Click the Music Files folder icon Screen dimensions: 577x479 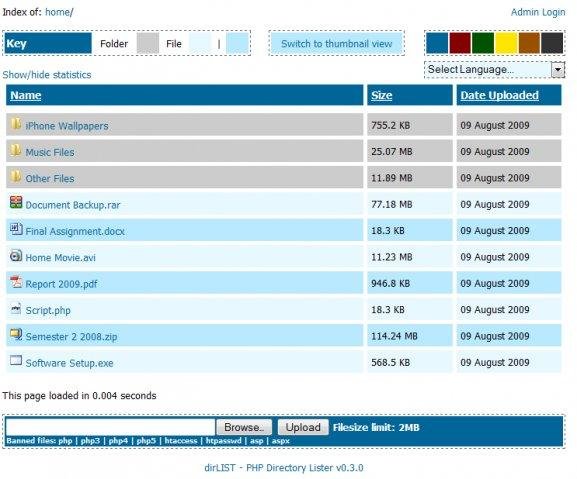16,150
